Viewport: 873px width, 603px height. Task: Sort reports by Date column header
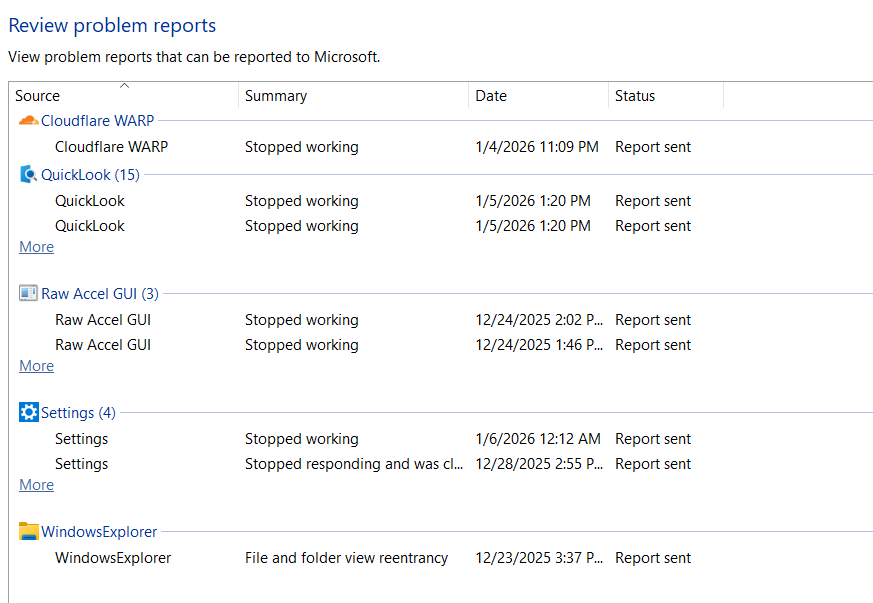click(x=491, y=96)
